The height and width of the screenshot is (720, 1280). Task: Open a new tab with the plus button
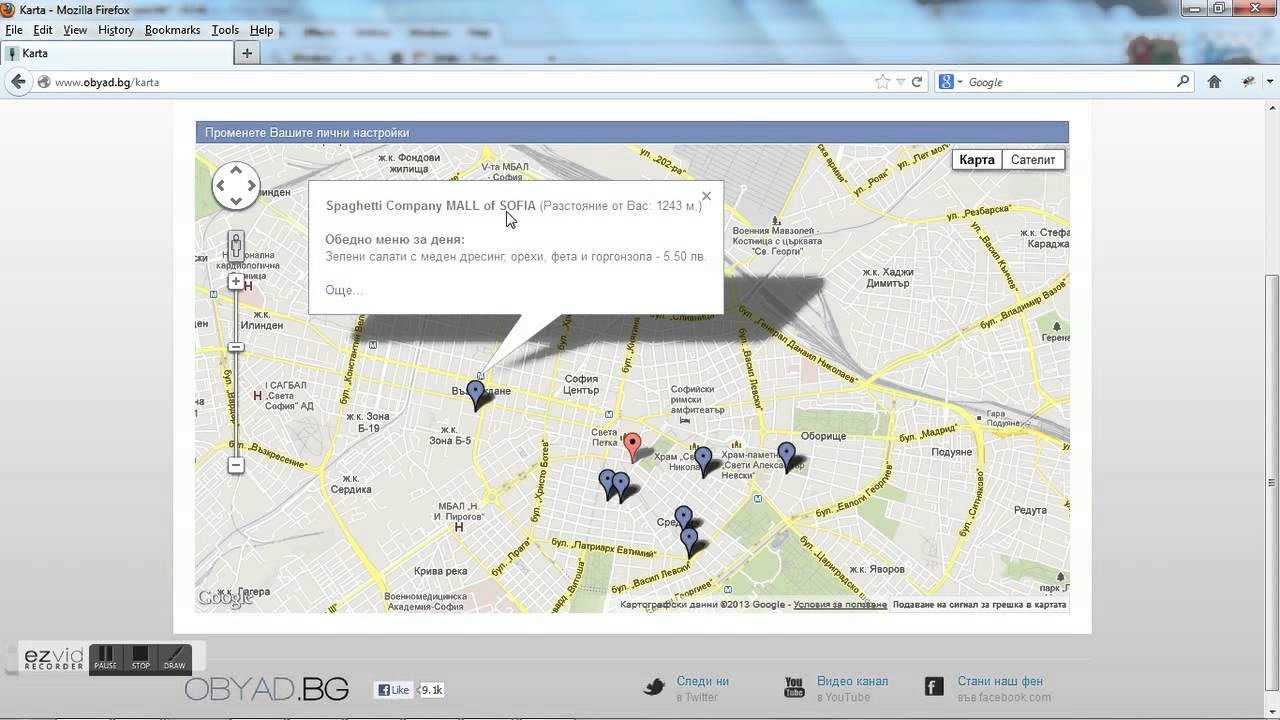pyautogui.click(x=247, y=53)
